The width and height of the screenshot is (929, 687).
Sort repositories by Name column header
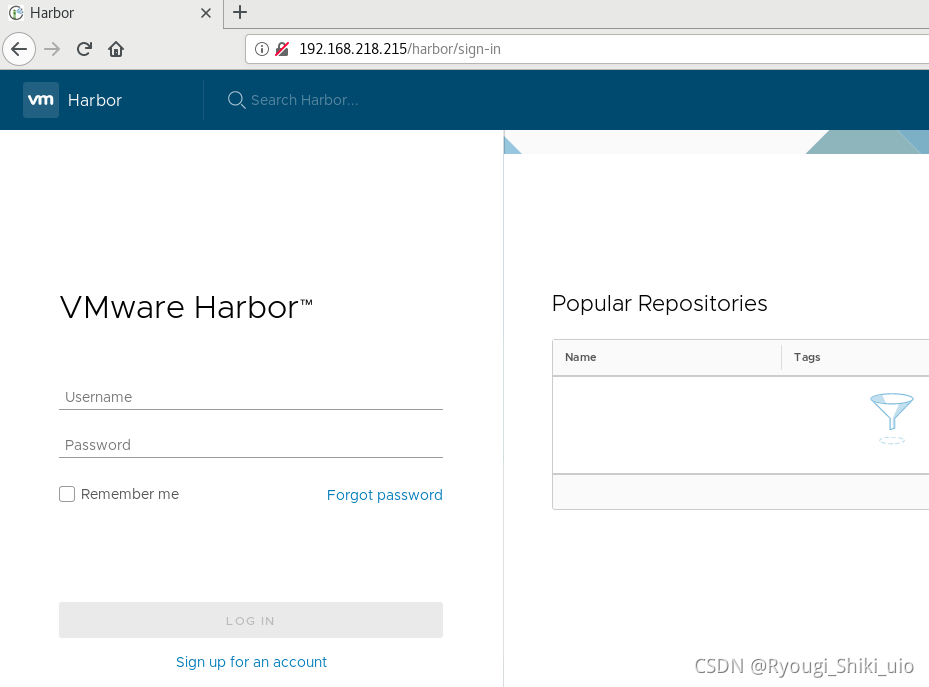point(581,357)
